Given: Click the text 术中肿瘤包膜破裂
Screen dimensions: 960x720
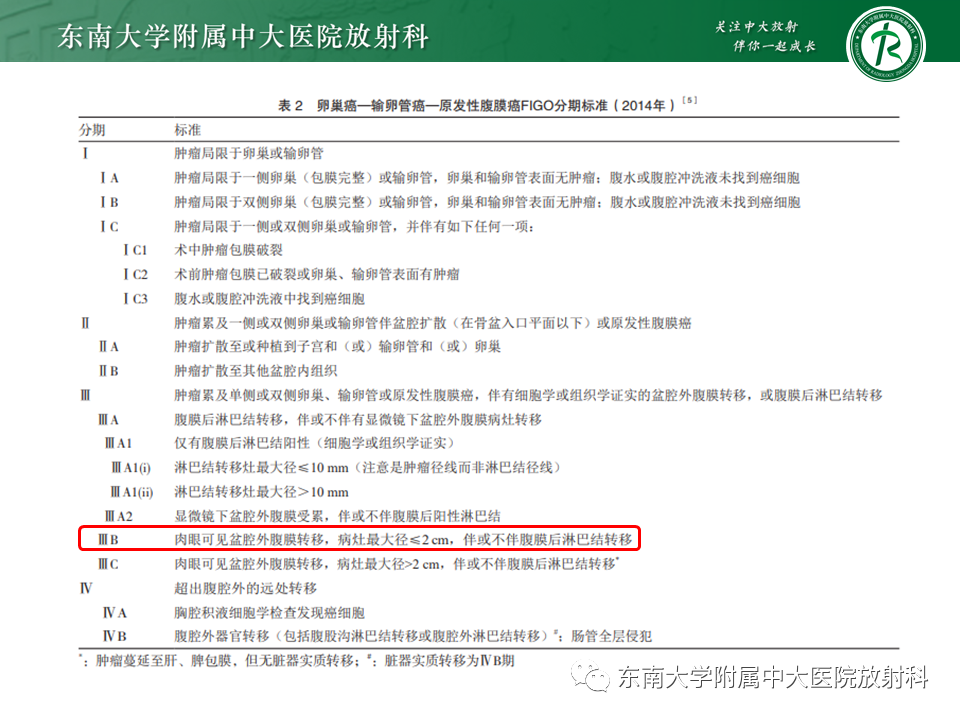Looking at the screenshot, I should (228, 250).
